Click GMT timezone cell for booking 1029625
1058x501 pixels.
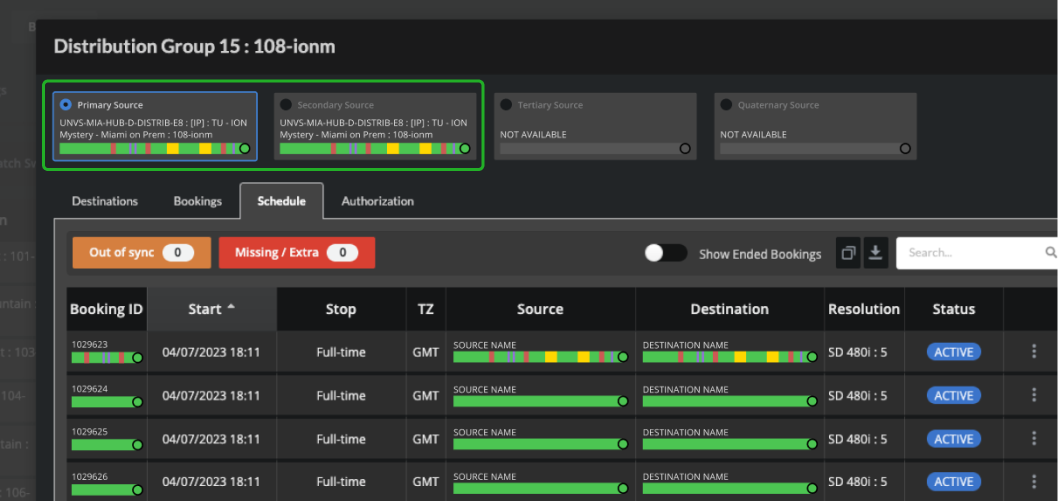[x=426, y=439]
